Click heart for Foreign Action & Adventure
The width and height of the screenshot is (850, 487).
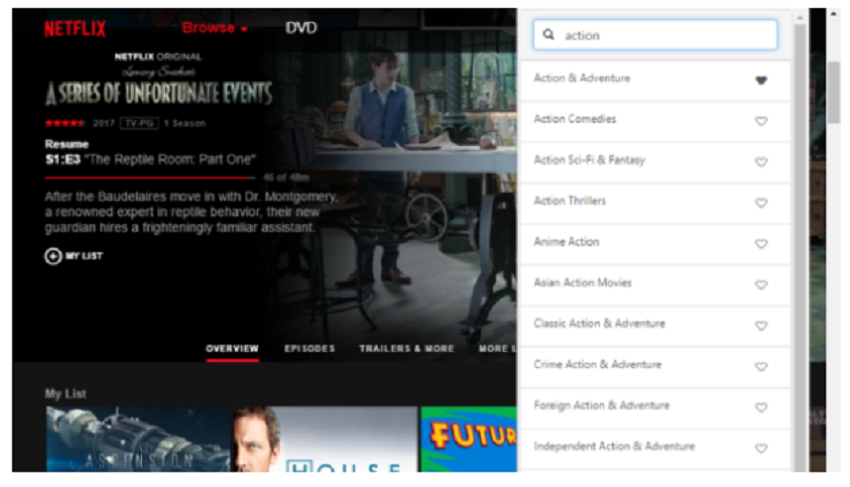[x=761, y=408]
